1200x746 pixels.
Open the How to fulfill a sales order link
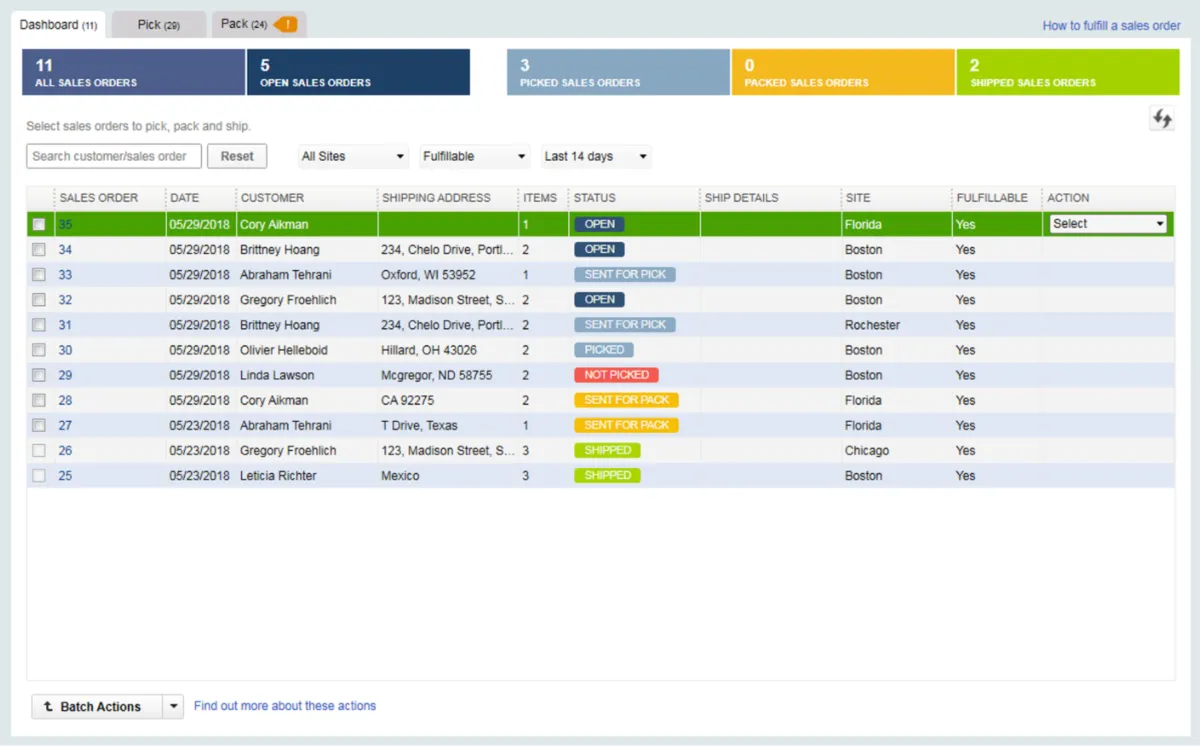tap(1111, 26)
